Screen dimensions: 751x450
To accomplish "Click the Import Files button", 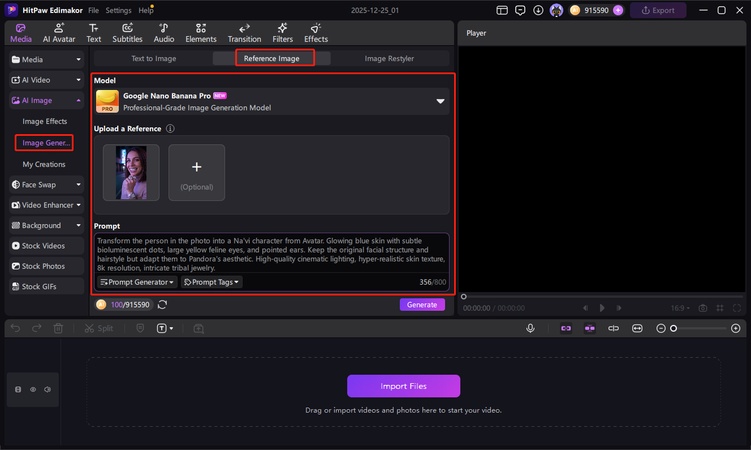I will pos(403,386).
